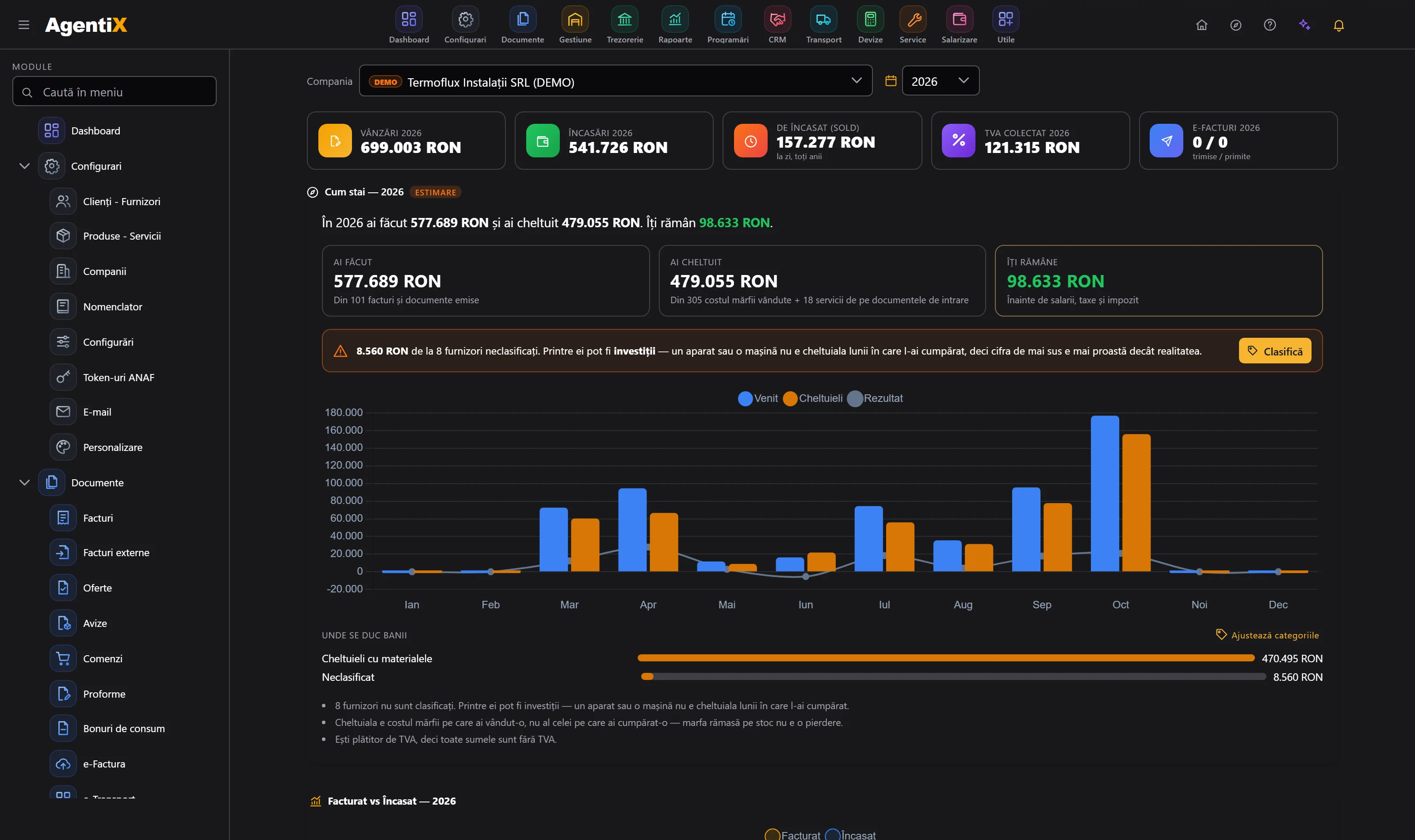
Task: Open Facturi externe in sidebar
Action: pyautogui.click(x=116, y=553)
